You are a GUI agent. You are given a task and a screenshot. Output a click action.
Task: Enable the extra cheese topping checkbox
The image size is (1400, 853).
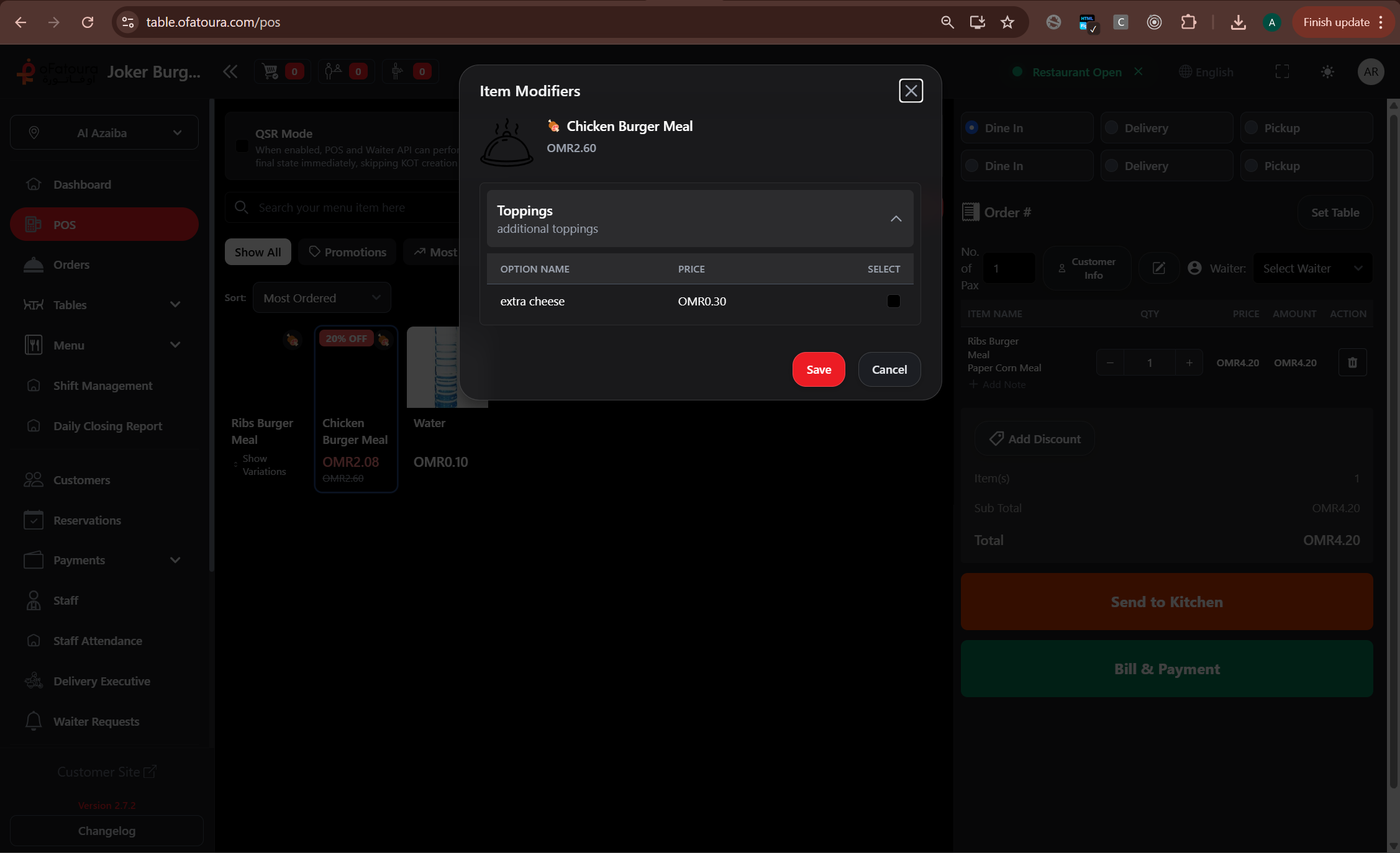coord(894,301)
